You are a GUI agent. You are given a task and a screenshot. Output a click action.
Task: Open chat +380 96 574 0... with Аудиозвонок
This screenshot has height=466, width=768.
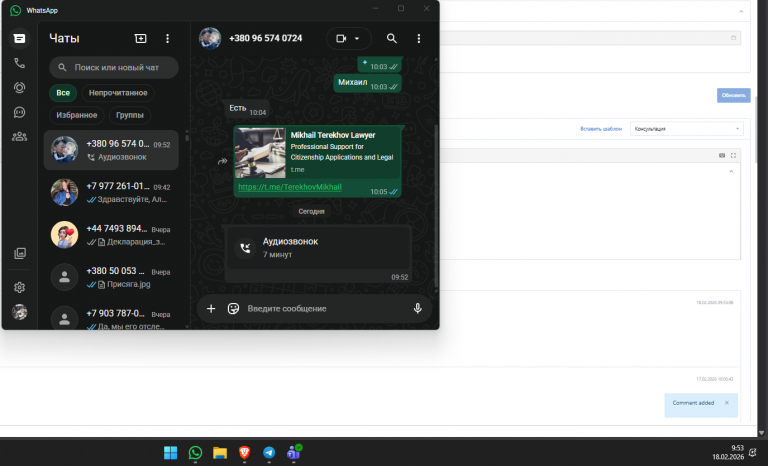pyautogui.click(x=111, y=150)
